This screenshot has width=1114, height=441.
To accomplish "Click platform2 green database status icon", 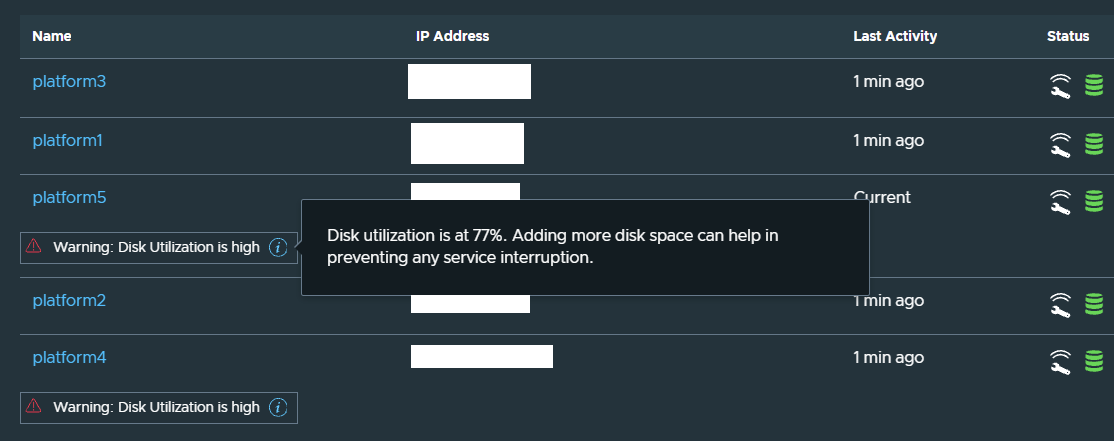I will point(1094,305).
